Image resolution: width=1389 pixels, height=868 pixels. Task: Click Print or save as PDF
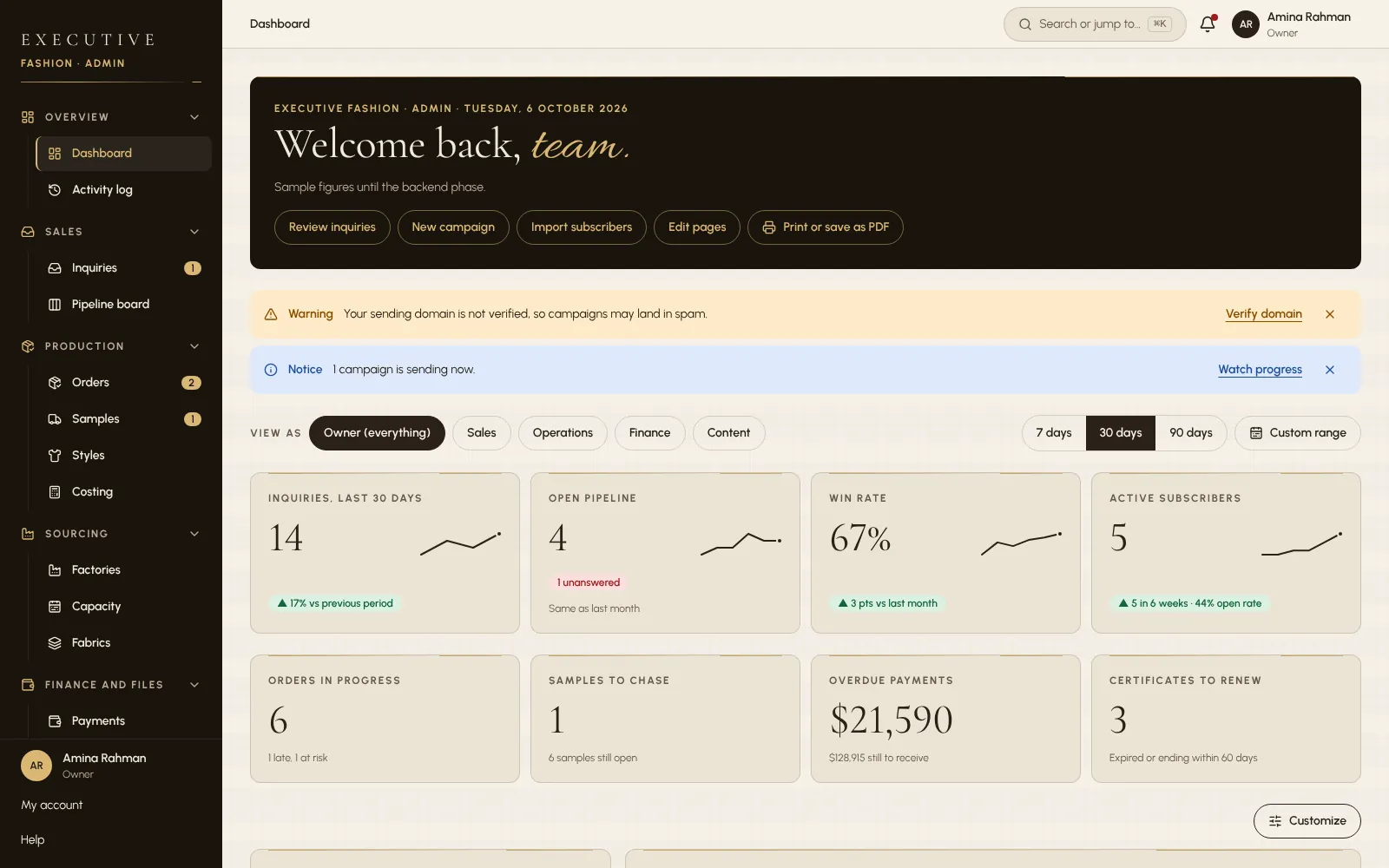pyautogui.click(x=826, y=227)
